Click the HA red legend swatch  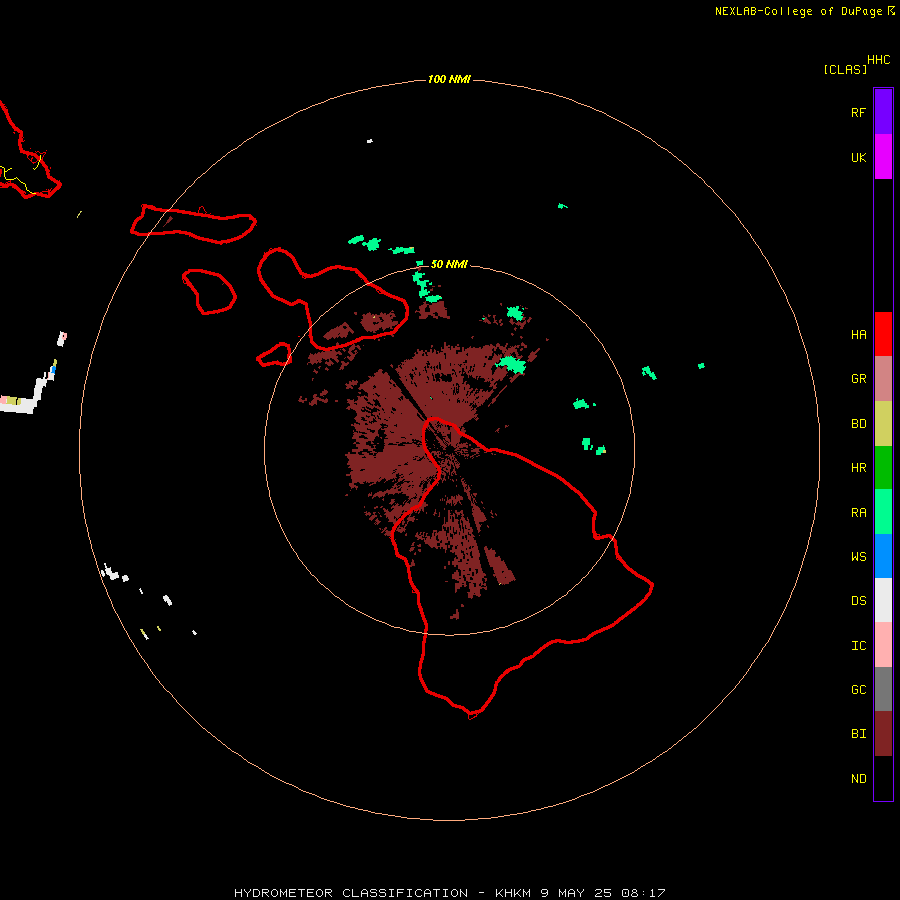click(883, 334)
